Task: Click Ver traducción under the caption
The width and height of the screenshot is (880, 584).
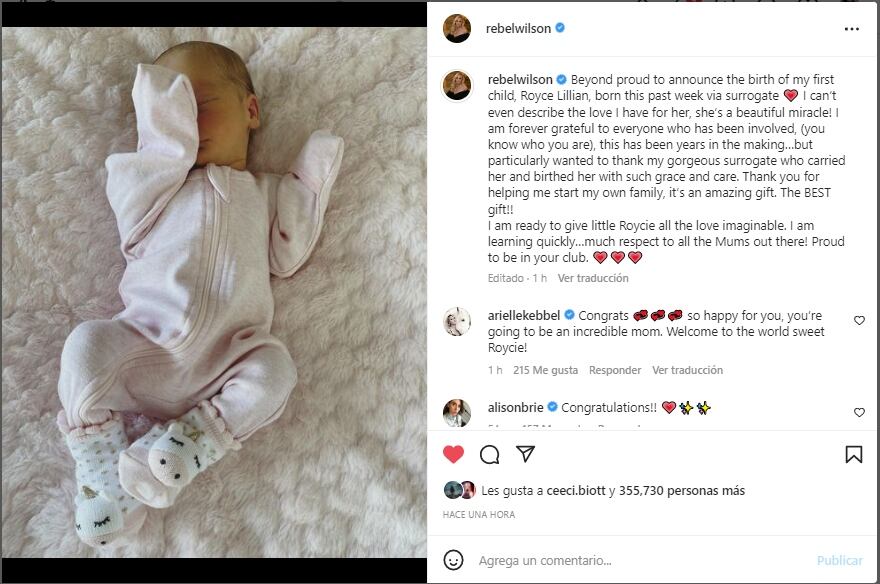Action: [x=593, y=278]
